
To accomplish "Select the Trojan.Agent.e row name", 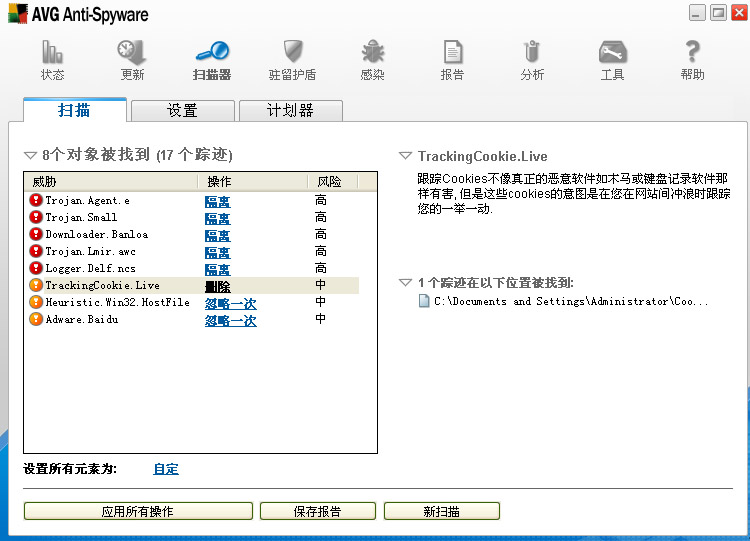I will click(x=88, y=200).
